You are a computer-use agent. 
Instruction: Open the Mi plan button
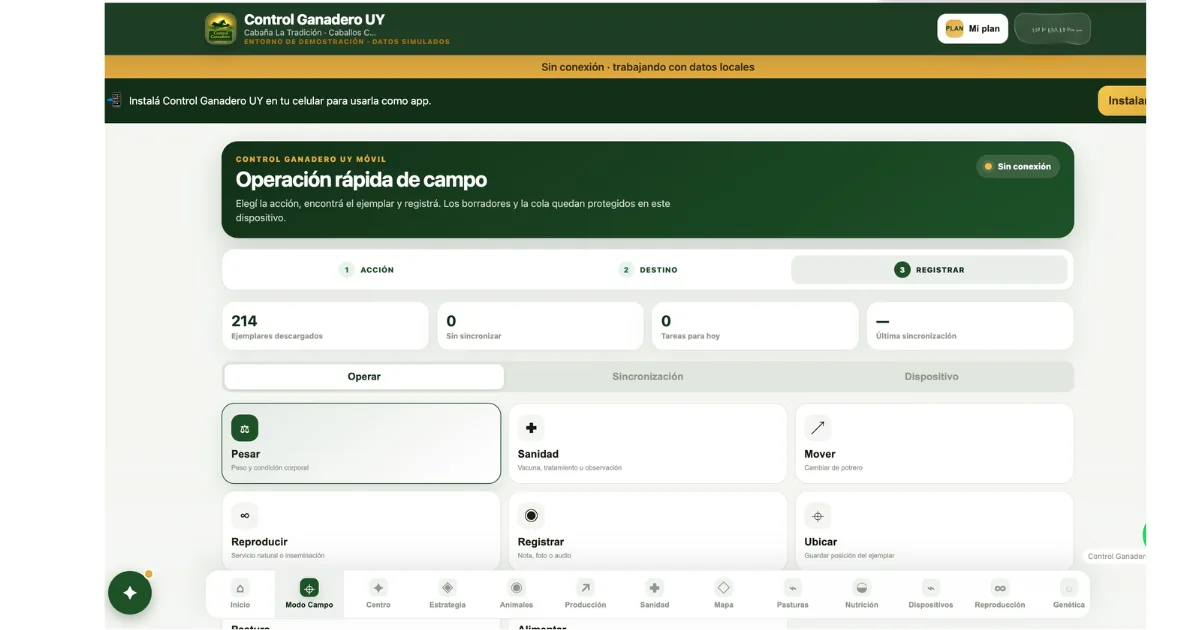pyautogui.click(x=972, y=28)
